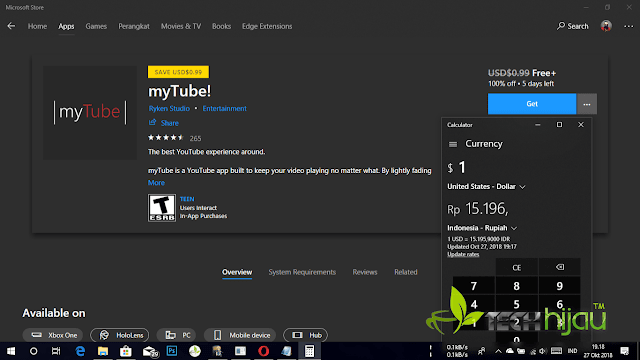Click the ESRB Teen rating badge
640x360 pixels.
pos(162,208)
